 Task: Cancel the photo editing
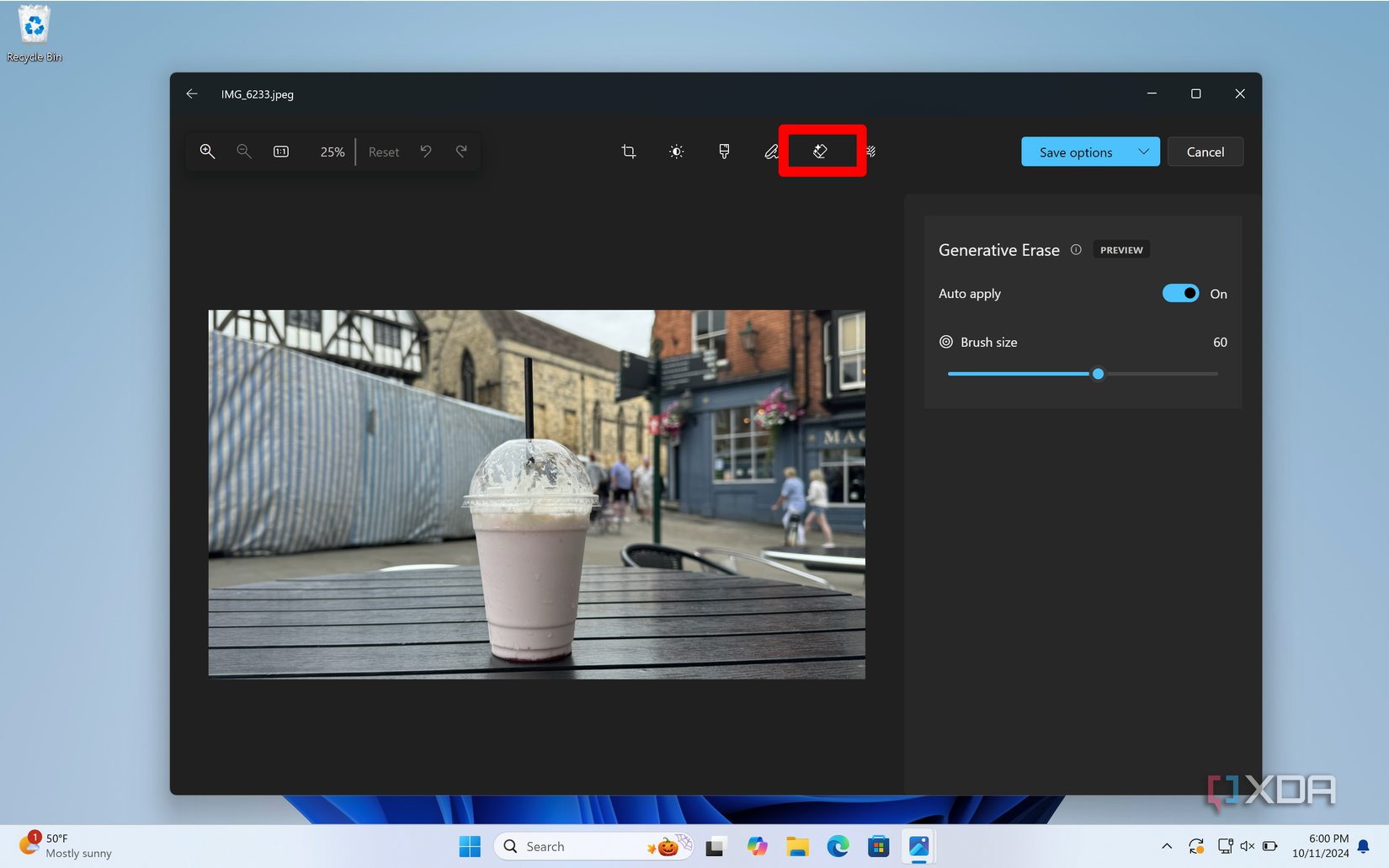pyautogui.click(x=1205, y=152)
